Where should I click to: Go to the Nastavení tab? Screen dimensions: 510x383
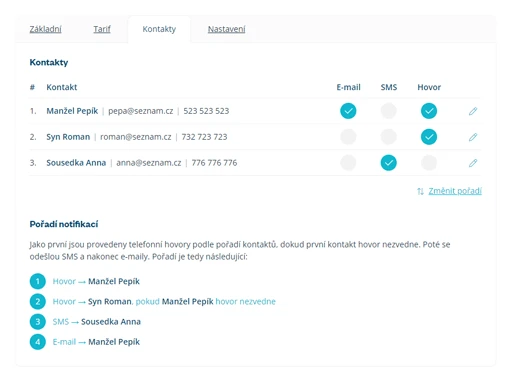point(226,29)
